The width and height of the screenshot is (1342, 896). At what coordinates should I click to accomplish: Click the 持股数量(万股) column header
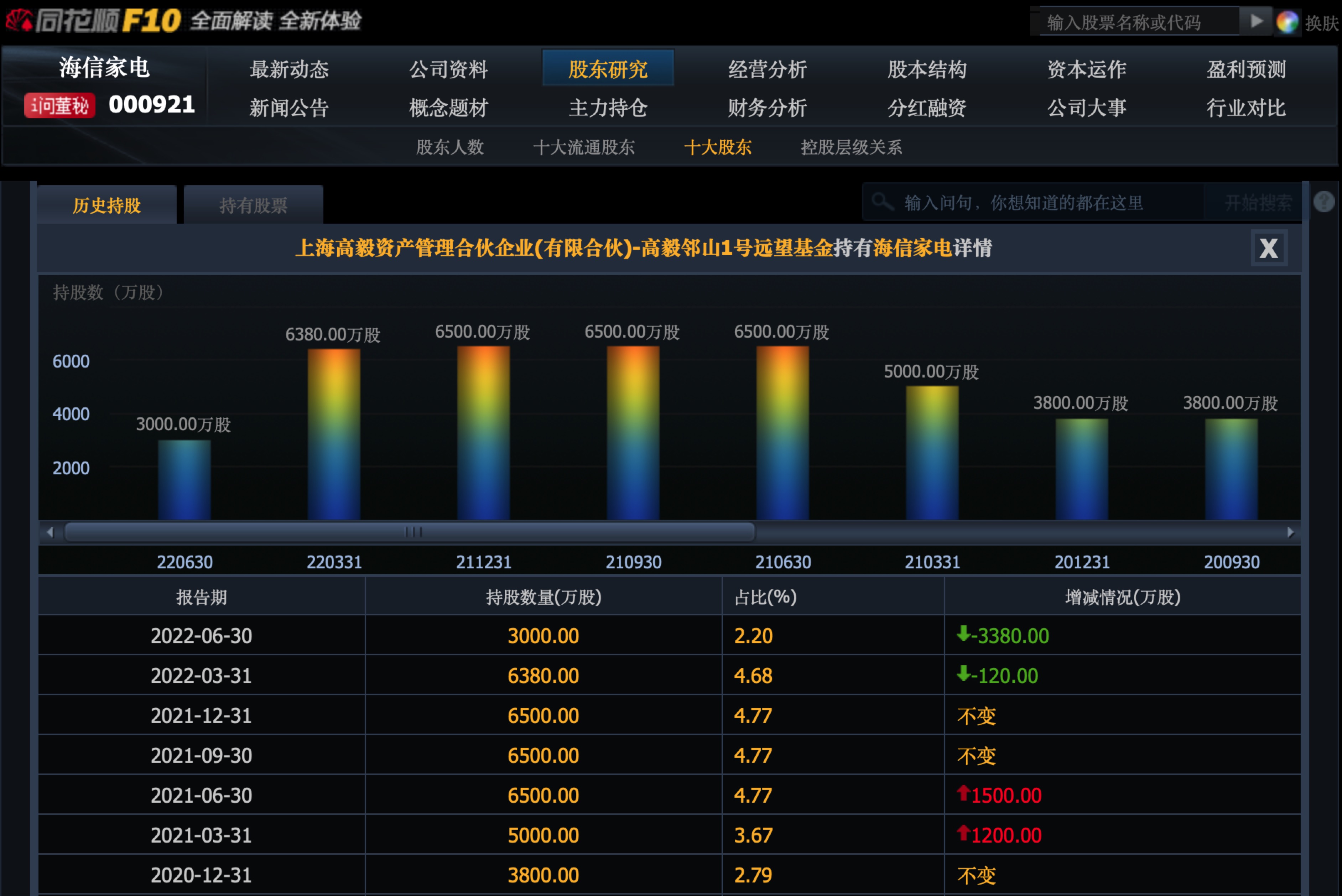point(543,597)
